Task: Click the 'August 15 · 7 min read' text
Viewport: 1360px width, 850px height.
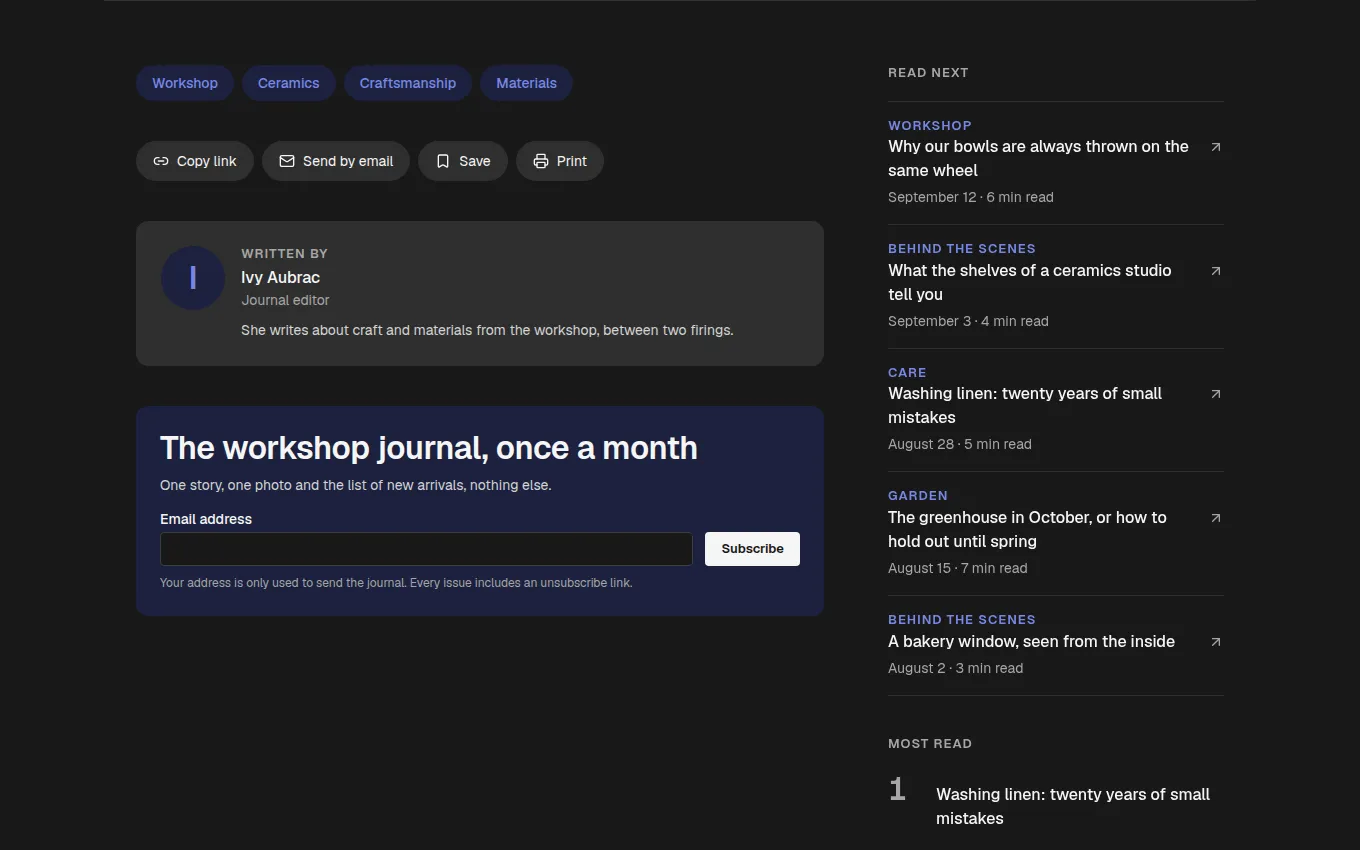Action: [x=958, y=568]
